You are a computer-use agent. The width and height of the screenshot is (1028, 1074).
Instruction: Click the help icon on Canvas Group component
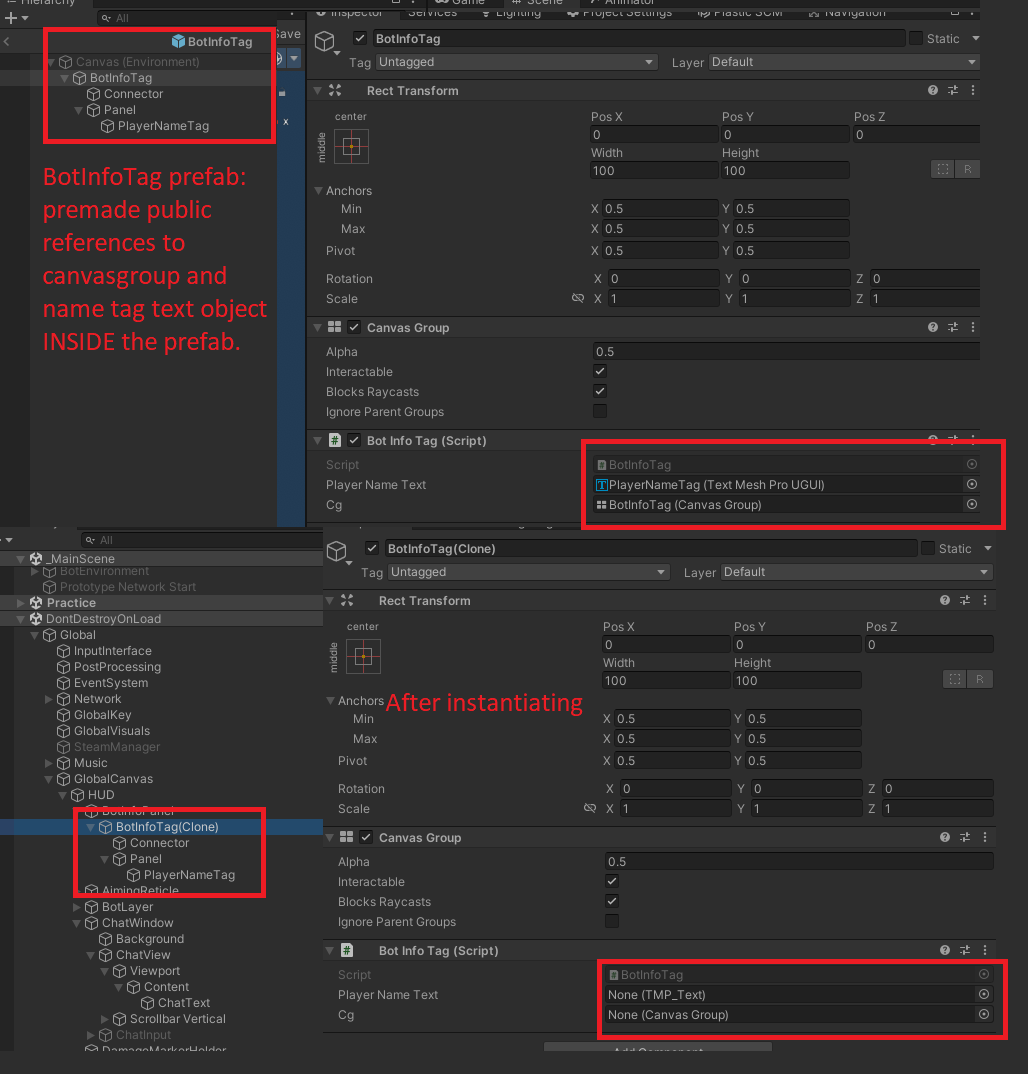point(932,326)
